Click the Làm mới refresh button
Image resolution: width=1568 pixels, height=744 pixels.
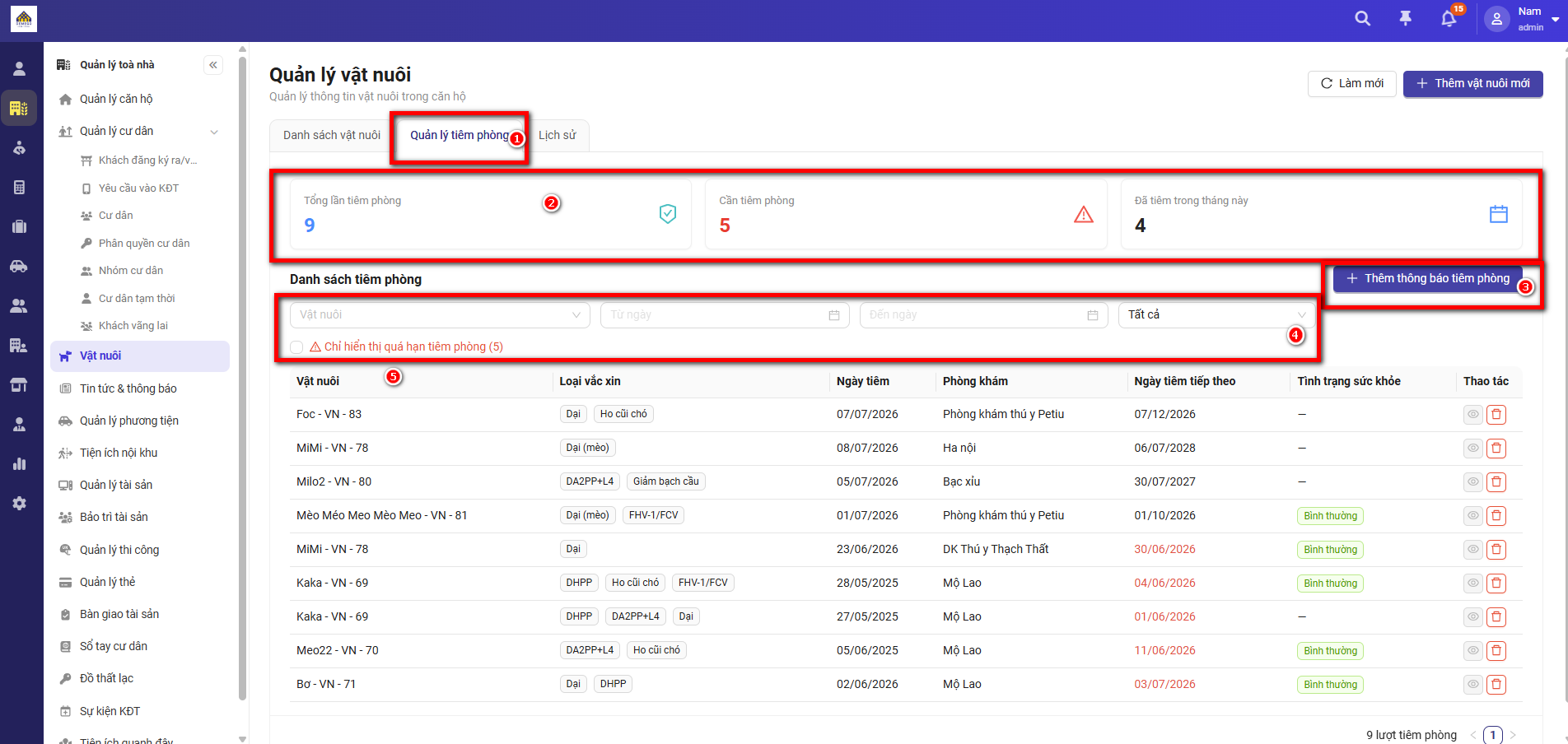pyautogui.click(x=1352, y=83)
